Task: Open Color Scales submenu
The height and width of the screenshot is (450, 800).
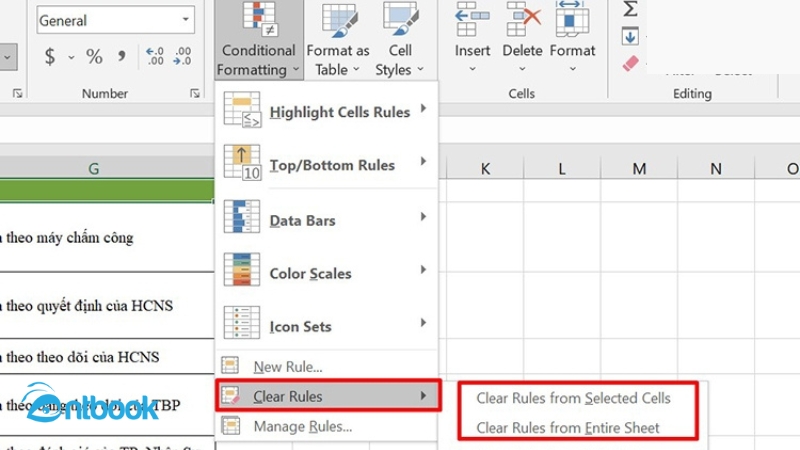Action: (x=327, y=271)
